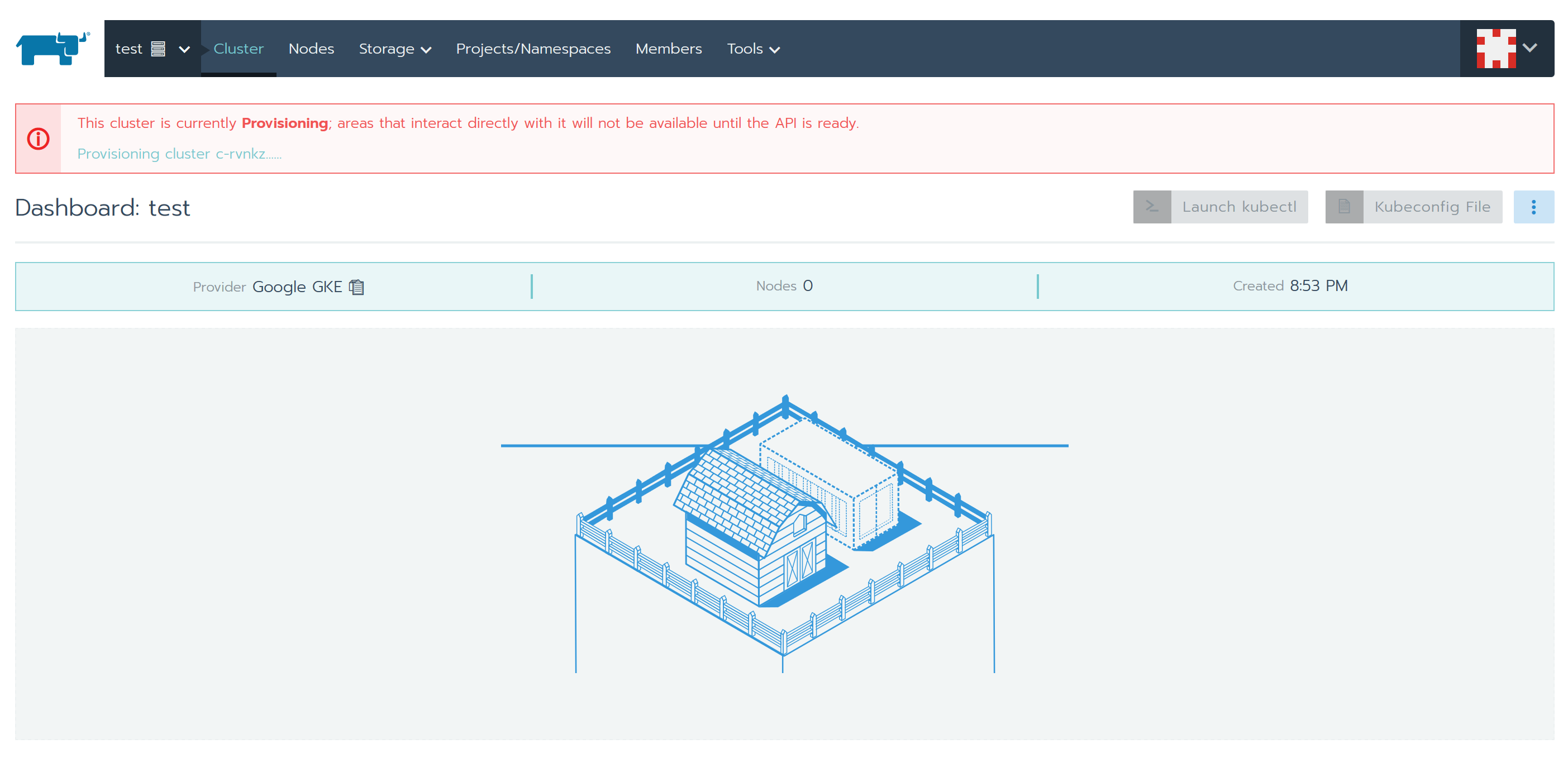Click the server icon beside test

coord(158,49)
